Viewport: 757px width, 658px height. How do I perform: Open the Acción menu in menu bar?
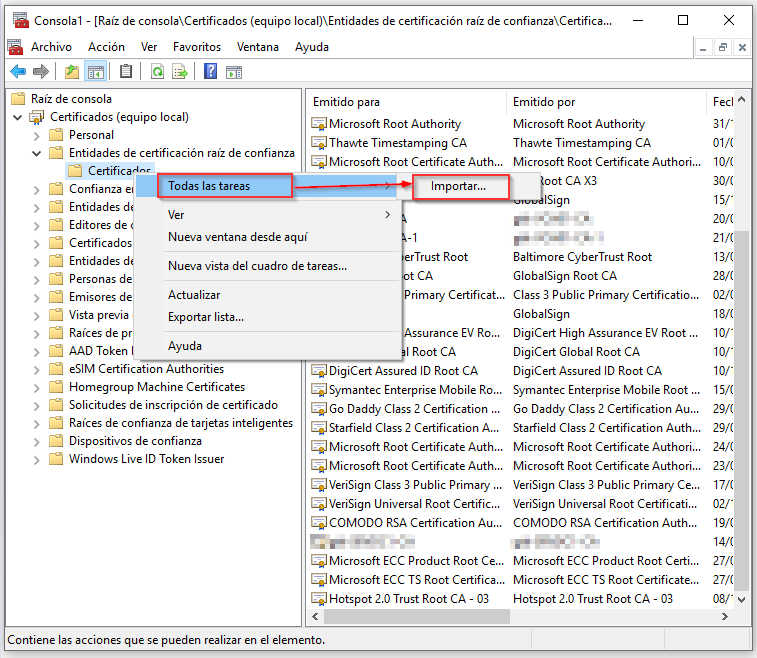point(106,47)
